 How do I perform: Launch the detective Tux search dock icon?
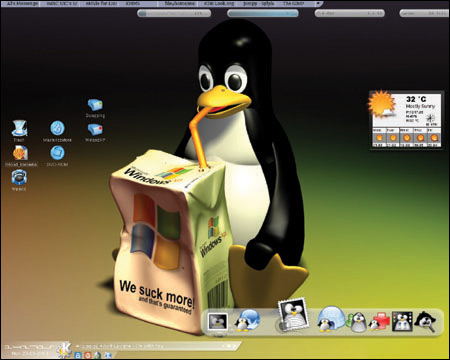(x=425, y=321)
